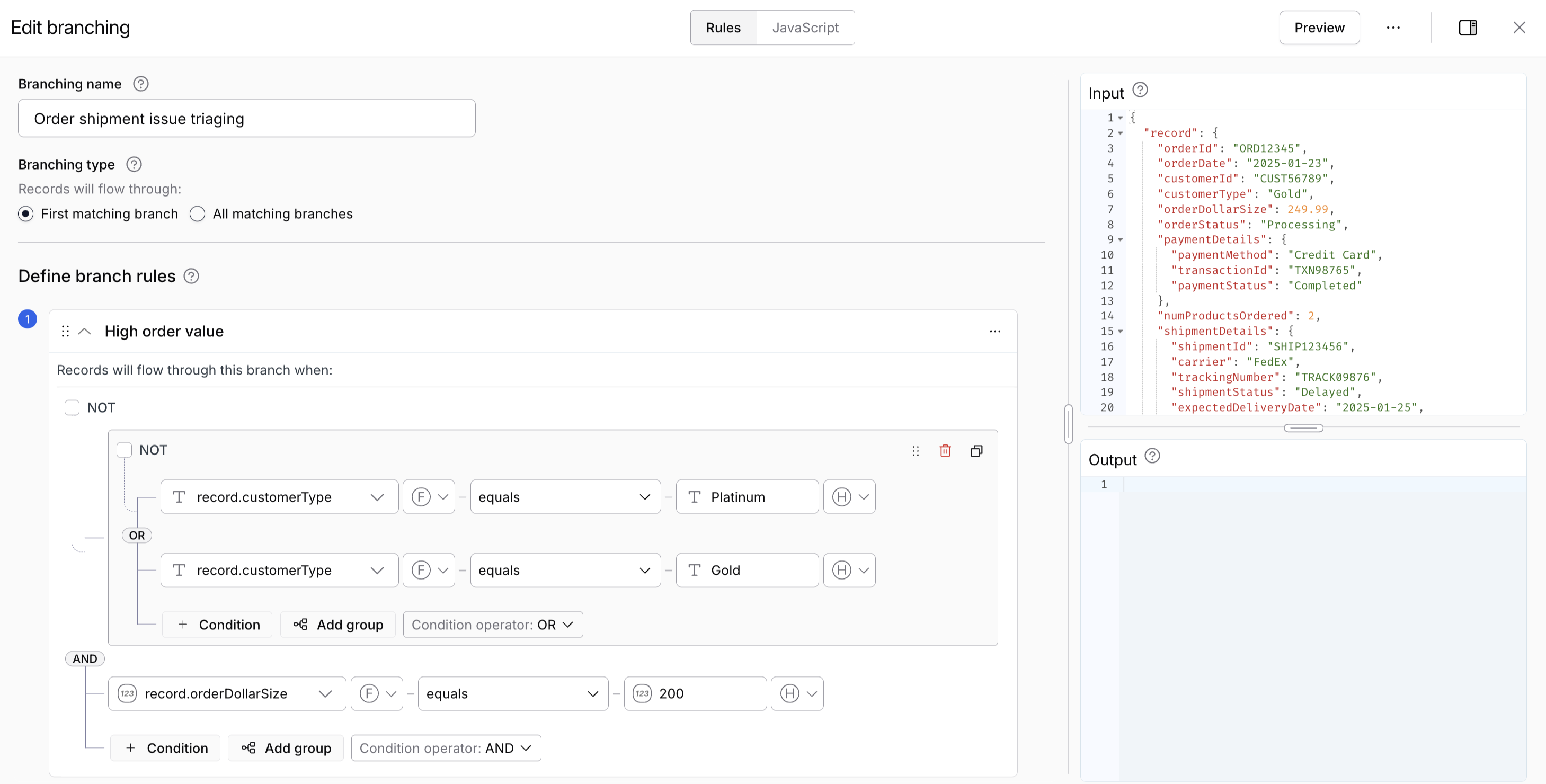Viewport: 1546px width, 784px height.
Task: Open record.orderDollarSize field dropdown
Action: click(227, 694)
